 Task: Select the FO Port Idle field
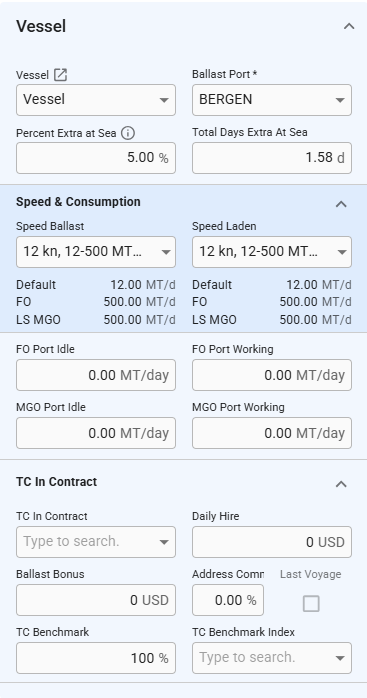[x=96, y=375]
